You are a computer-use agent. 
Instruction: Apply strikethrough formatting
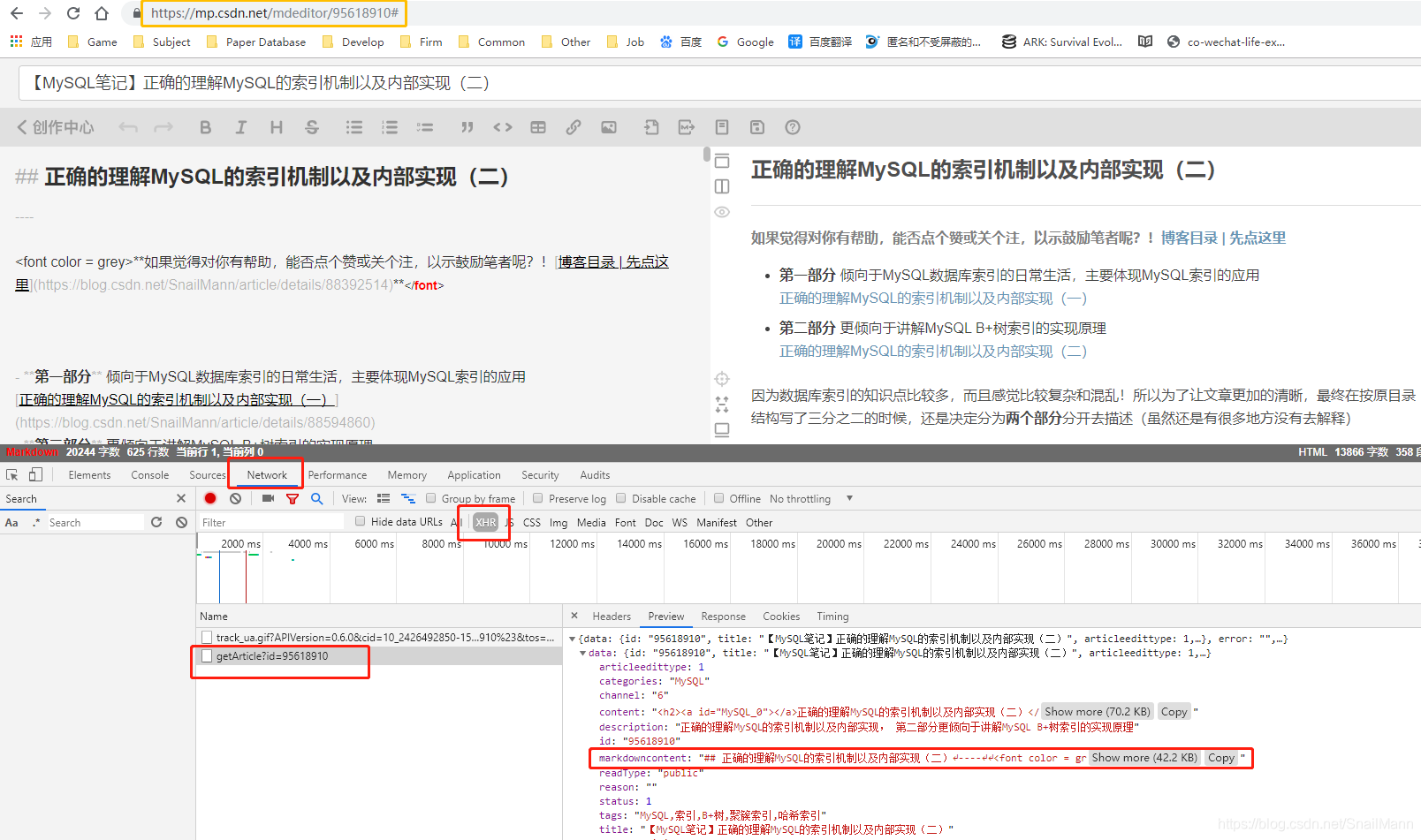pos(312,127)
